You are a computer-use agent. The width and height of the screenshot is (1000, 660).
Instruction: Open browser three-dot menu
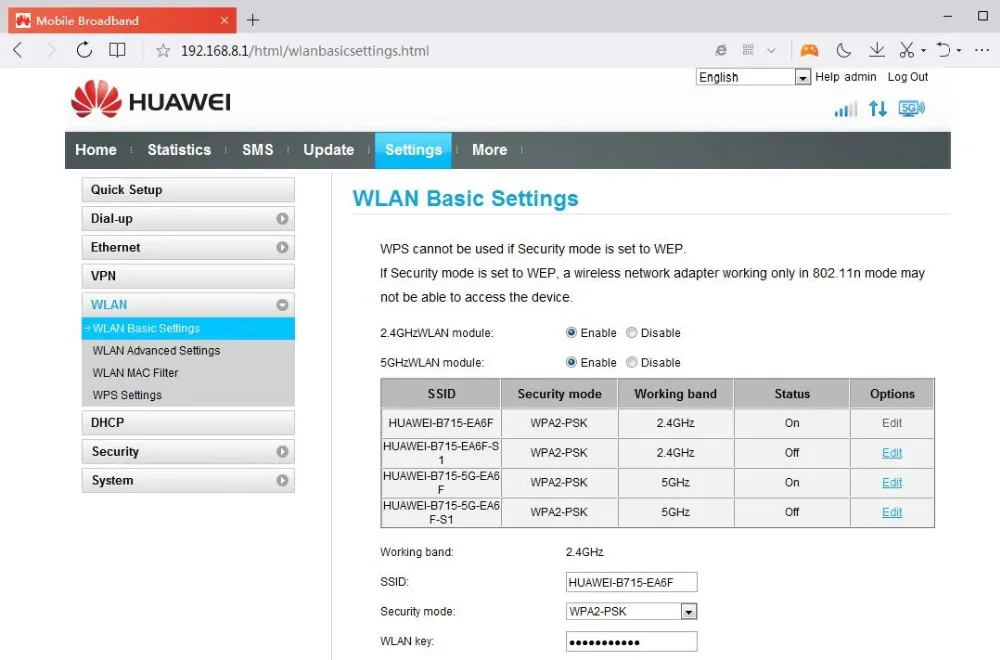[982, 50]
